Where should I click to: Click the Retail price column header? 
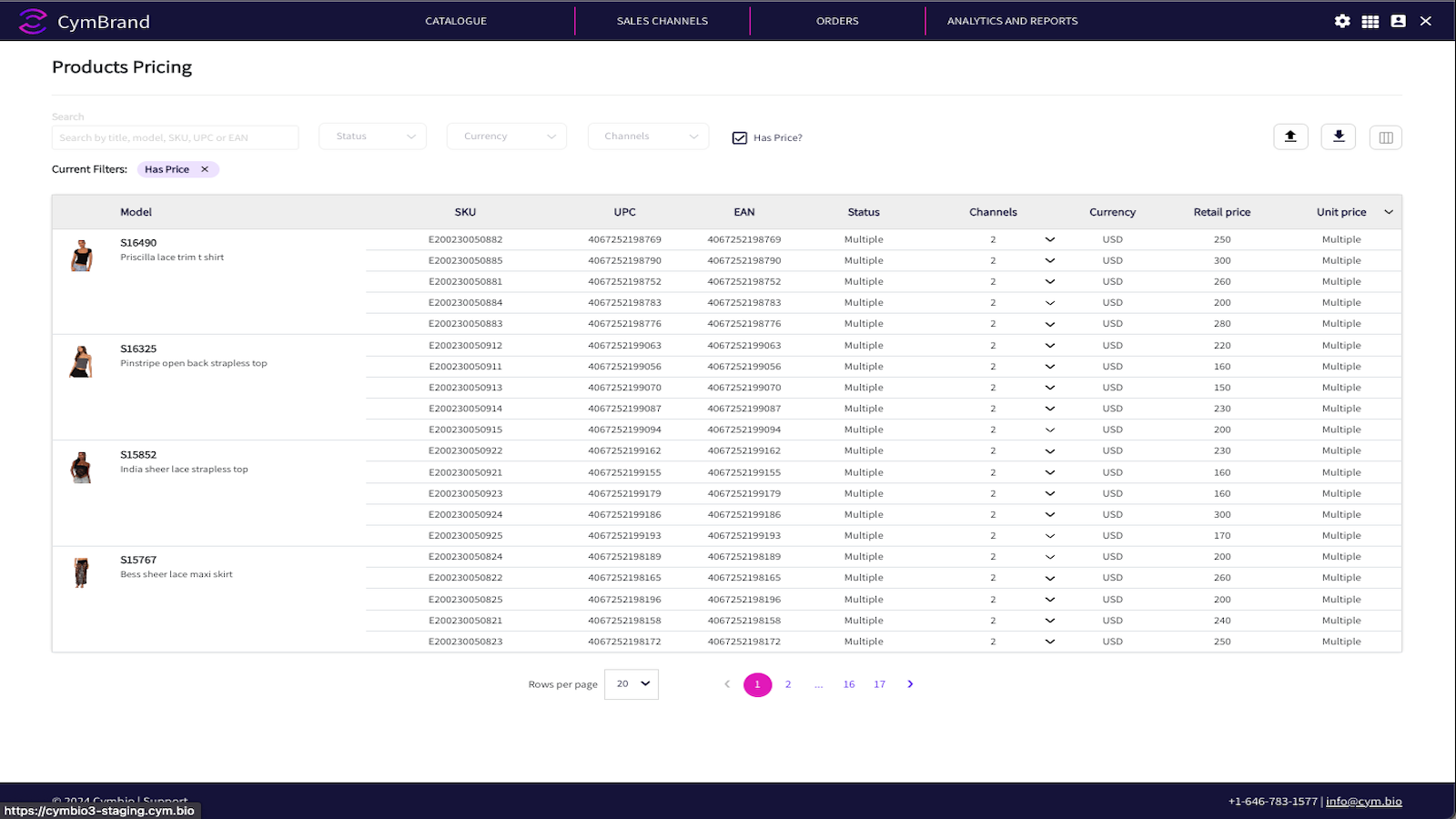(1222, 212)
